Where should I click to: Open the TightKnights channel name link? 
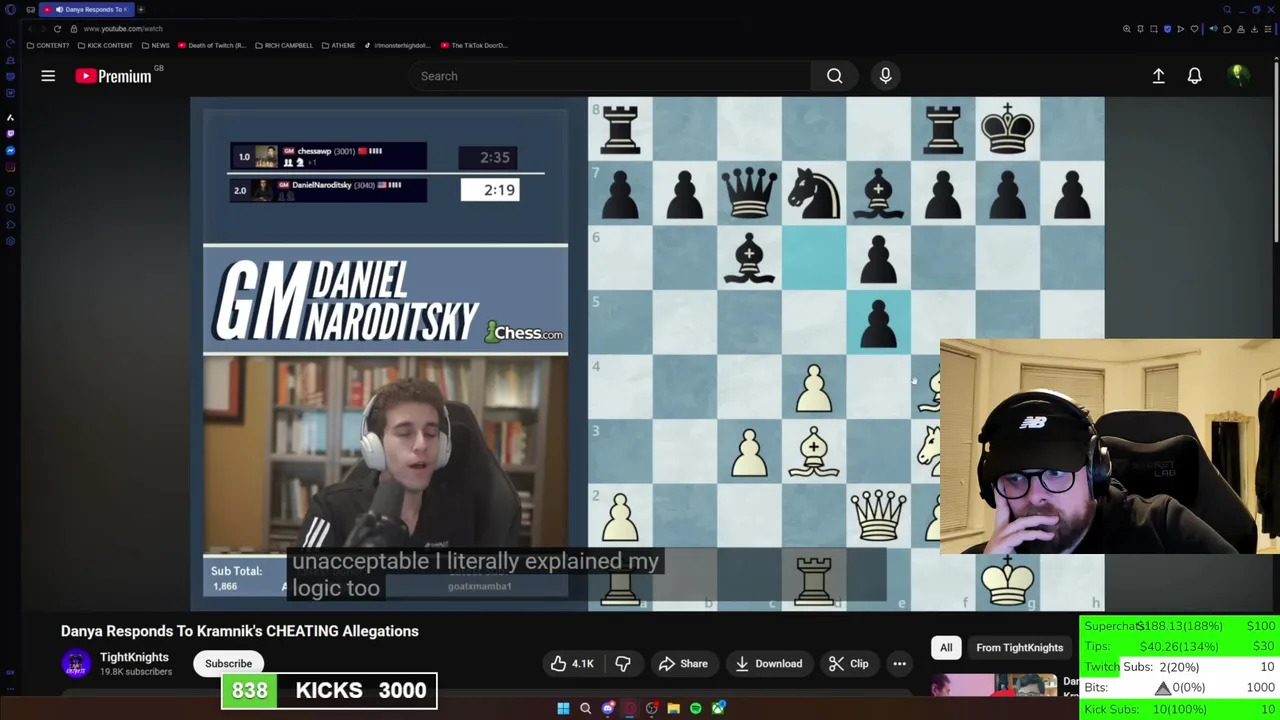[x=134, y=657]
